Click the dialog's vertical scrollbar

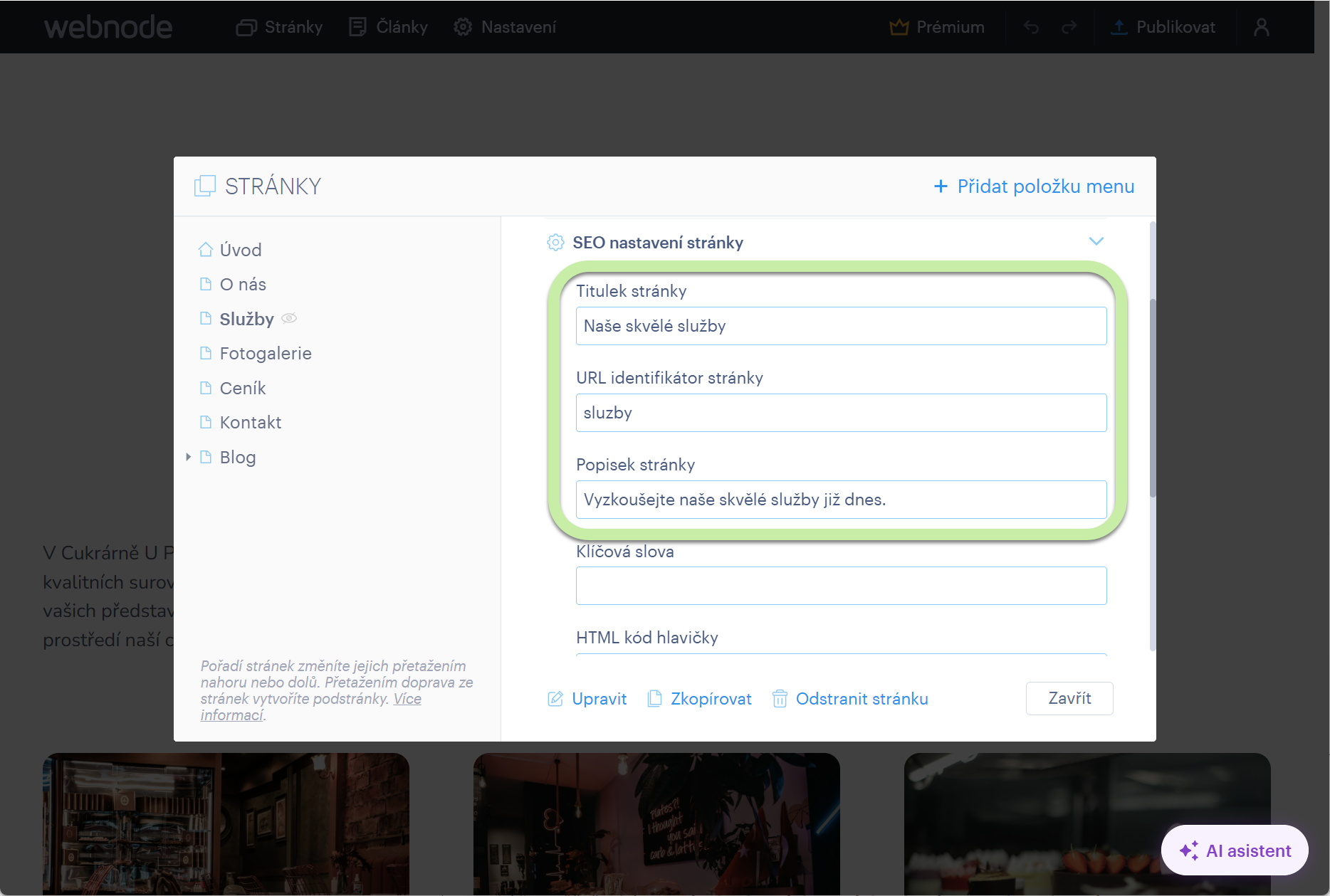[x=1153, y=399]
